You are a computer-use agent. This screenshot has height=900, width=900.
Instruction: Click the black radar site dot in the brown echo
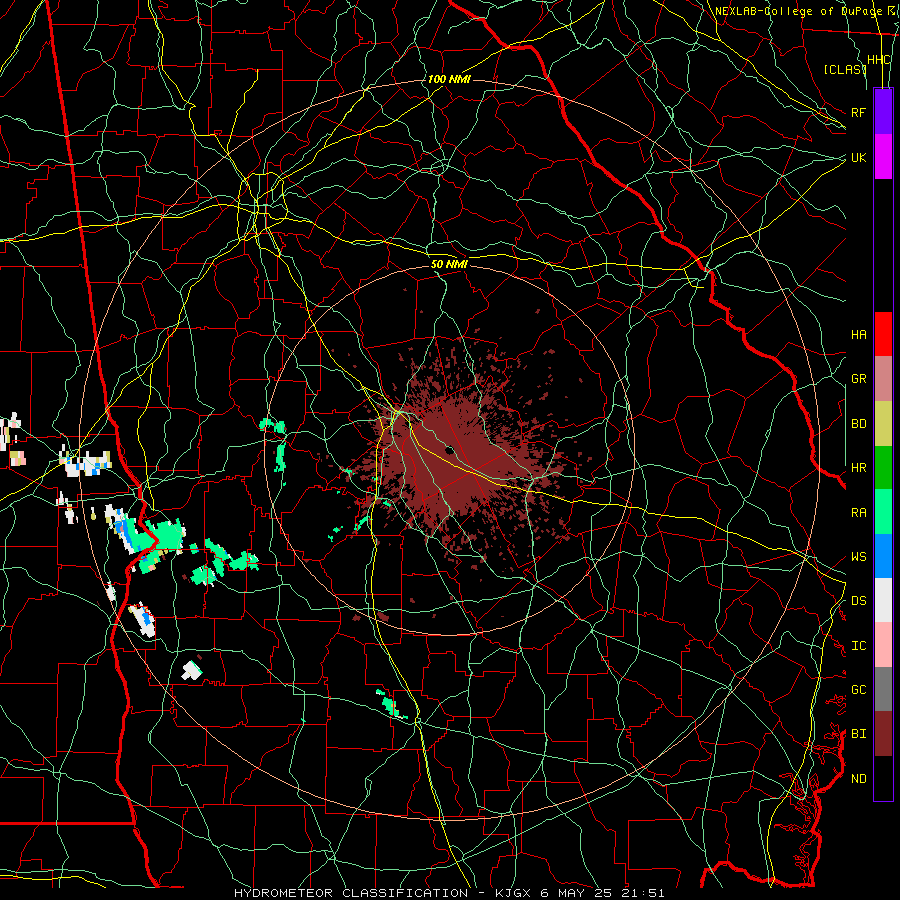450,450
